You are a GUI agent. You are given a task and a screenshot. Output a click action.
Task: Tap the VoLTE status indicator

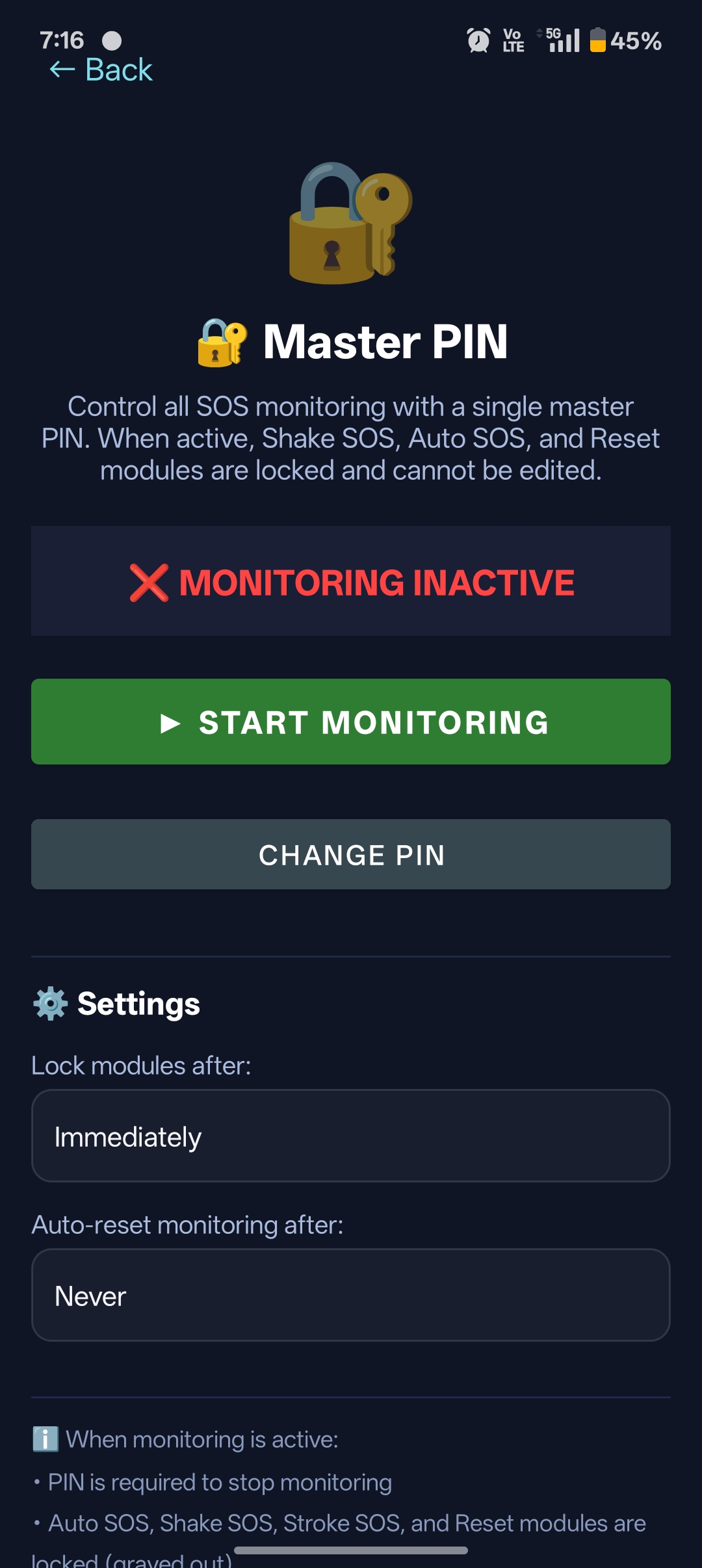click(x=513, y=40)
